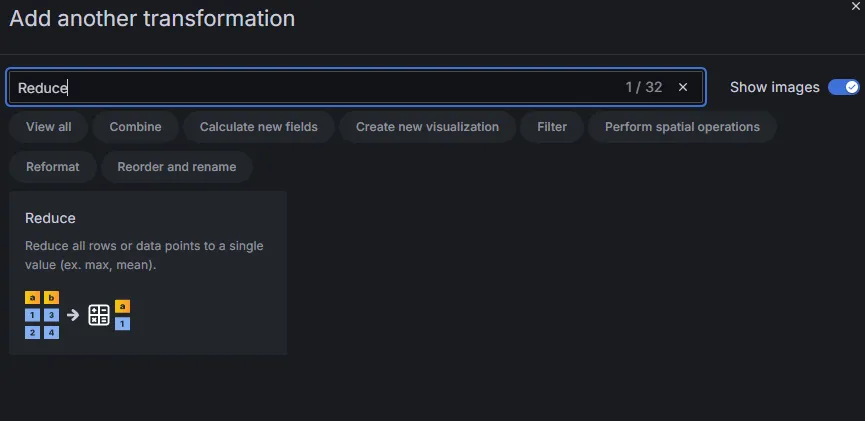The width and height of the screenshot is (865, 421).
Task: Click the Reduce transformation diagram image
Action: point(78,315)
